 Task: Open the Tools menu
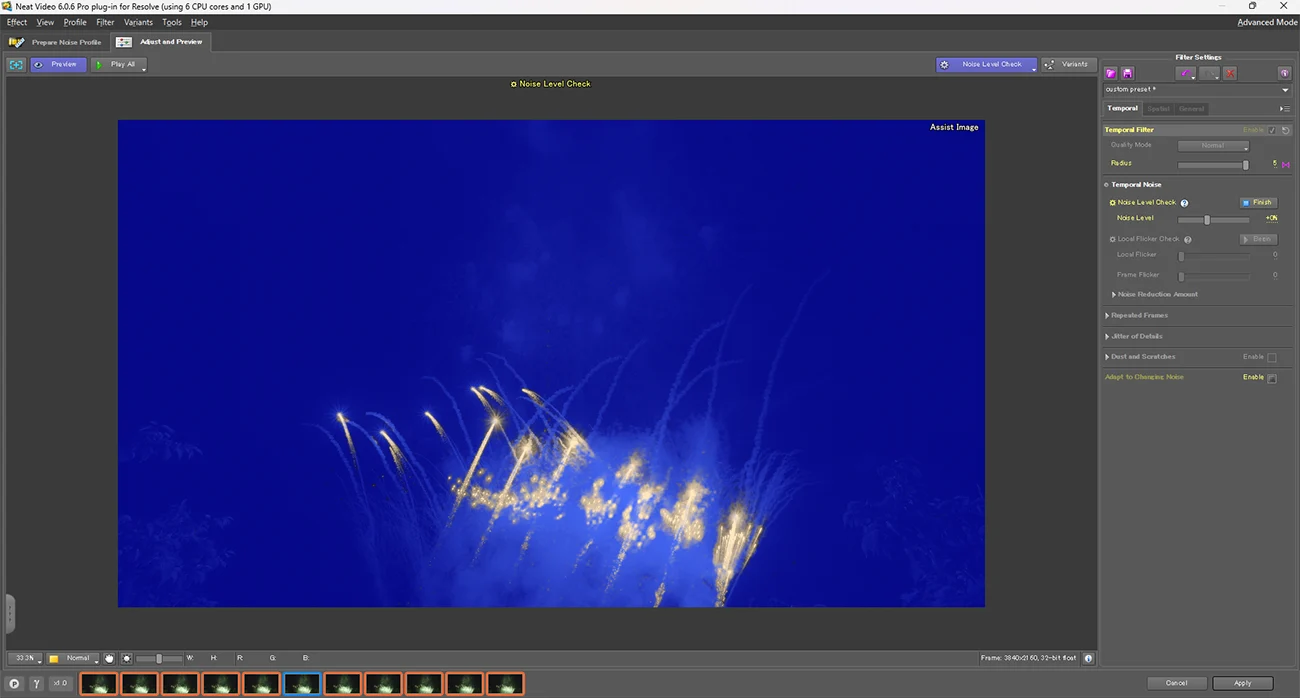tap(172, 22)
